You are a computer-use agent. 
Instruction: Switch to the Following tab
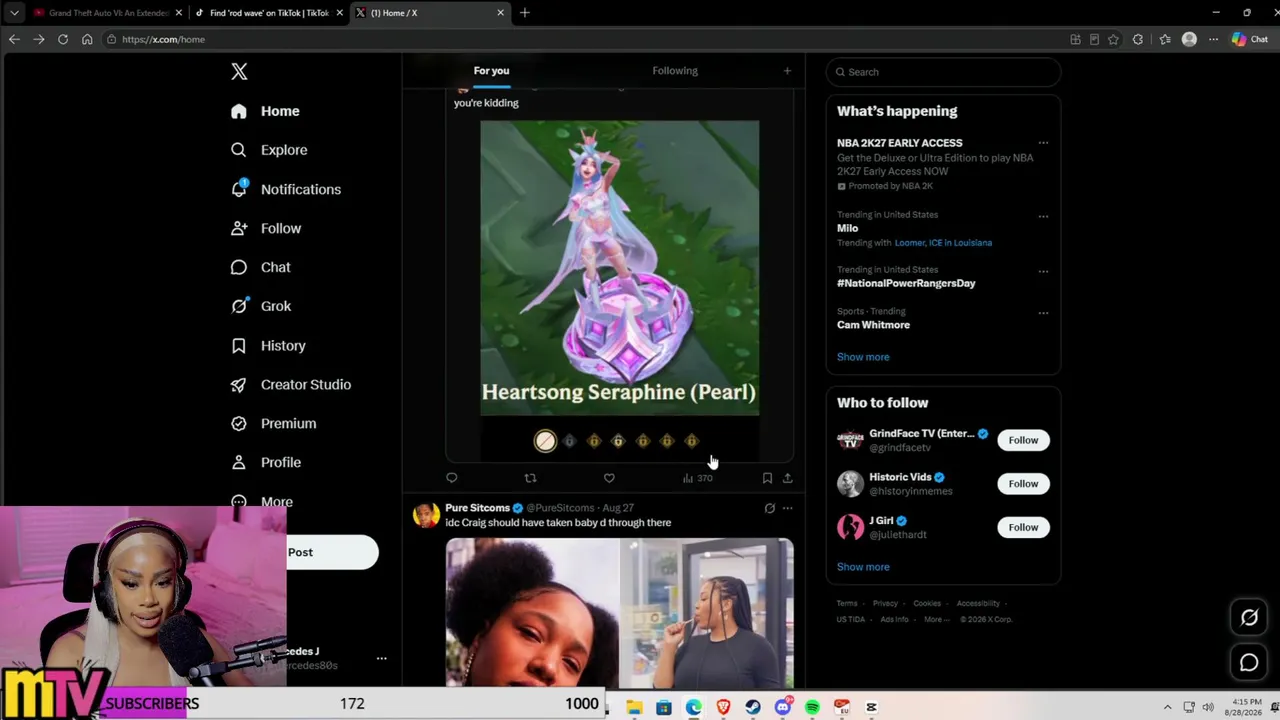[675, 71]
